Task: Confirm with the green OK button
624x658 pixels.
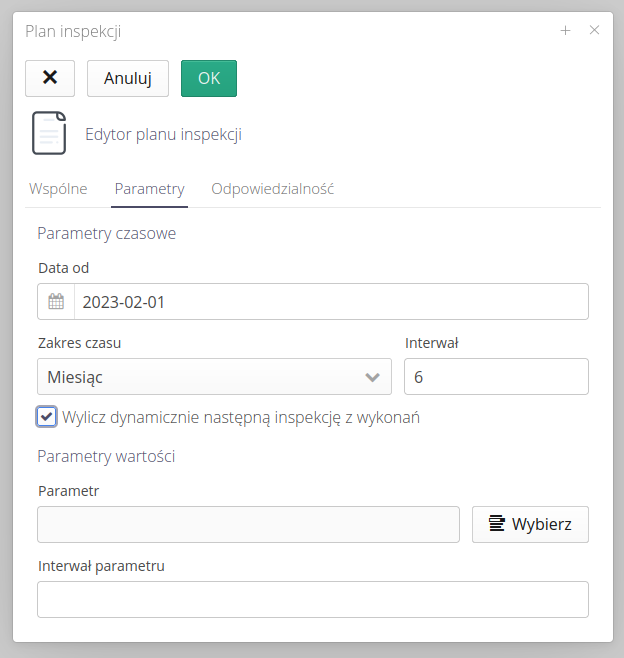Action: [208, 78]
